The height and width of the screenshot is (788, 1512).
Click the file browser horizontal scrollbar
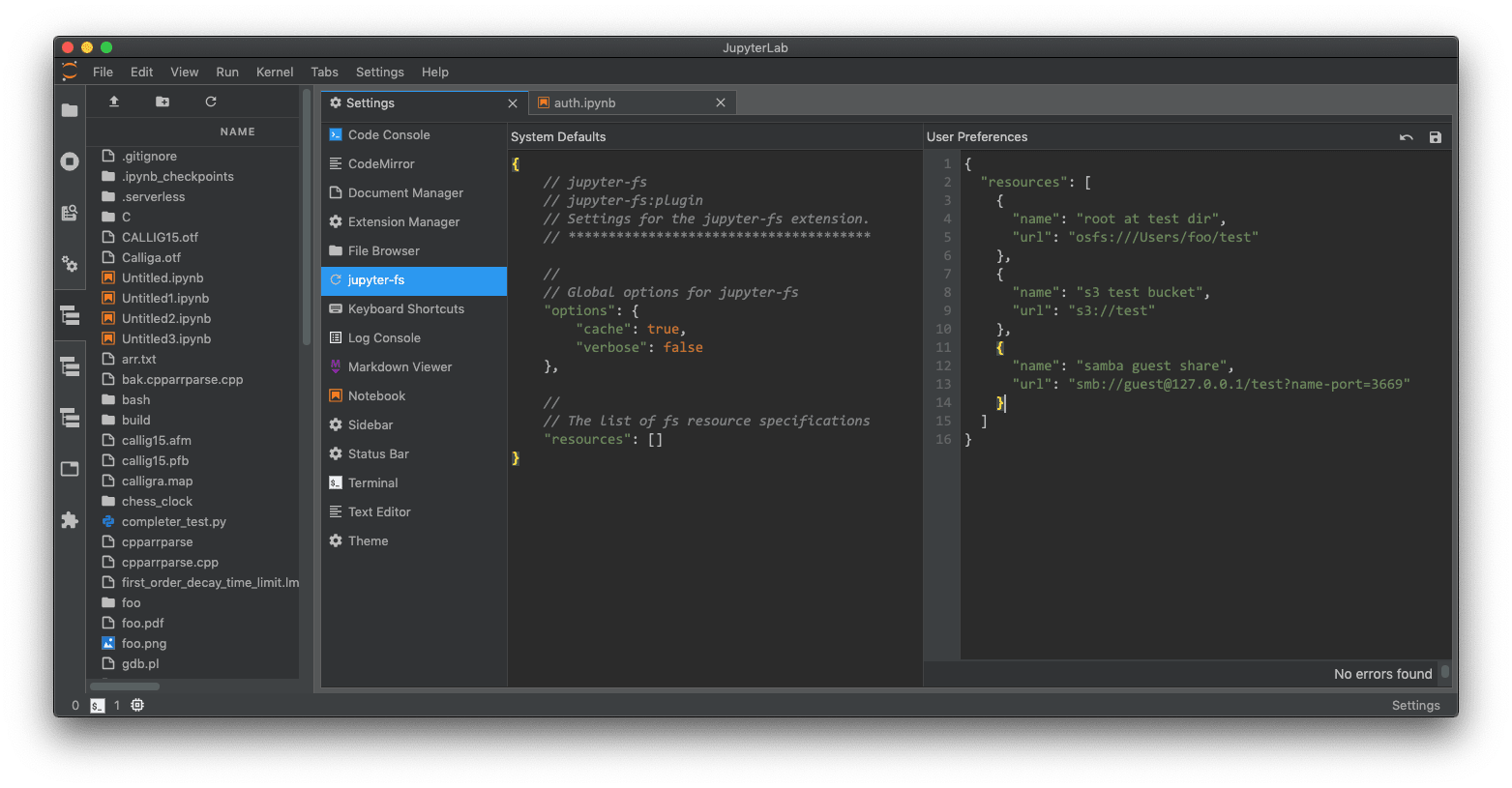pos(124,686)
